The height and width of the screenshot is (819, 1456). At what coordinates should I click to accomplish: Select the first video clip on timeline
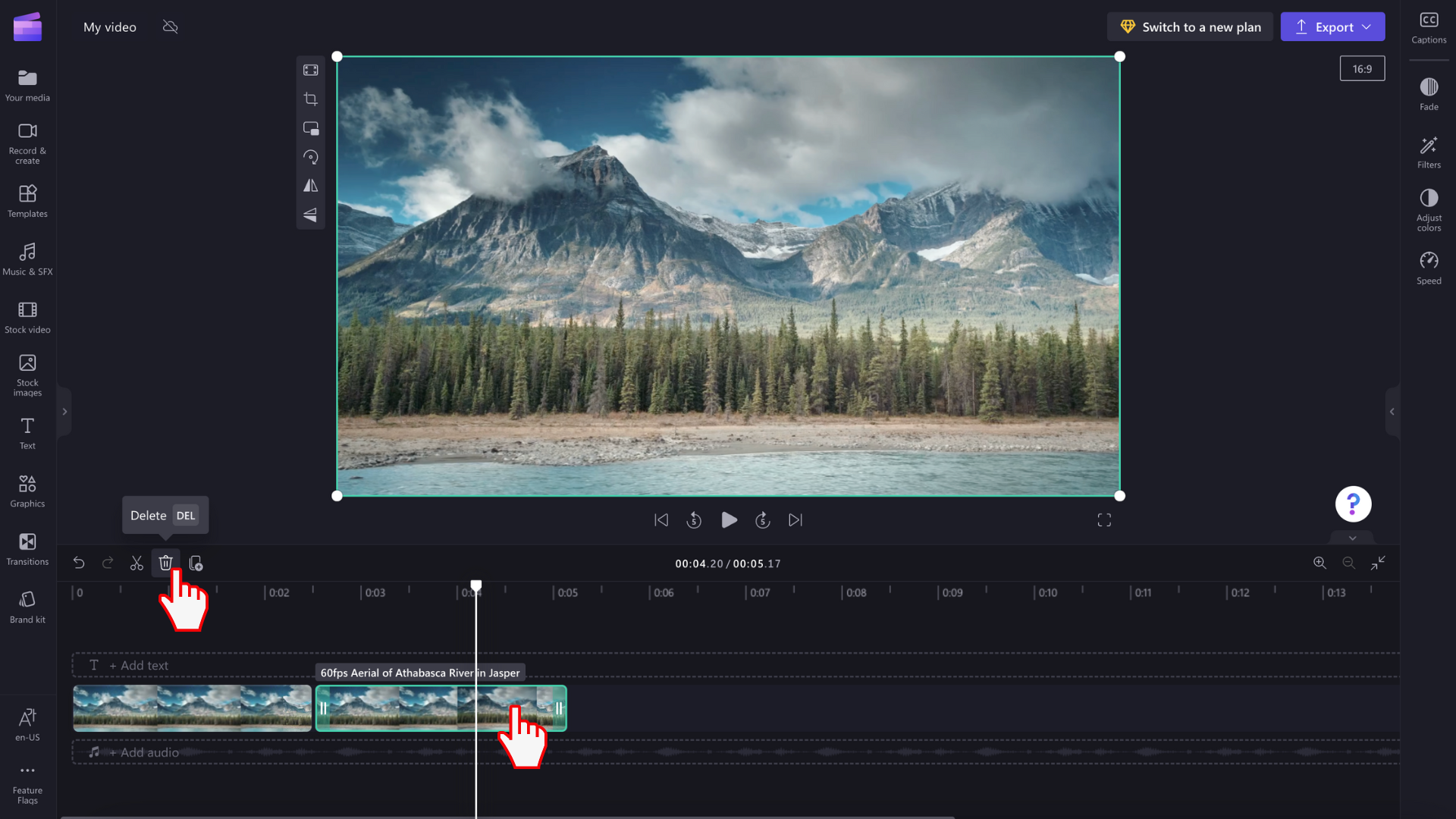[192, 708]
